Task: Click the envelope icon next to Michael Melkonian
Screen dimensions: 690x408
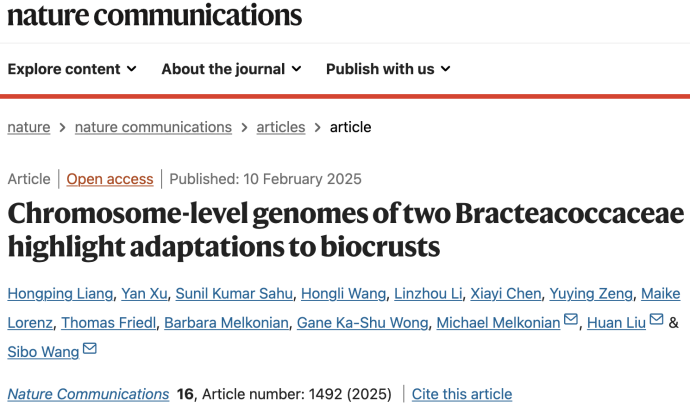Action: click(x=571, y=321)
